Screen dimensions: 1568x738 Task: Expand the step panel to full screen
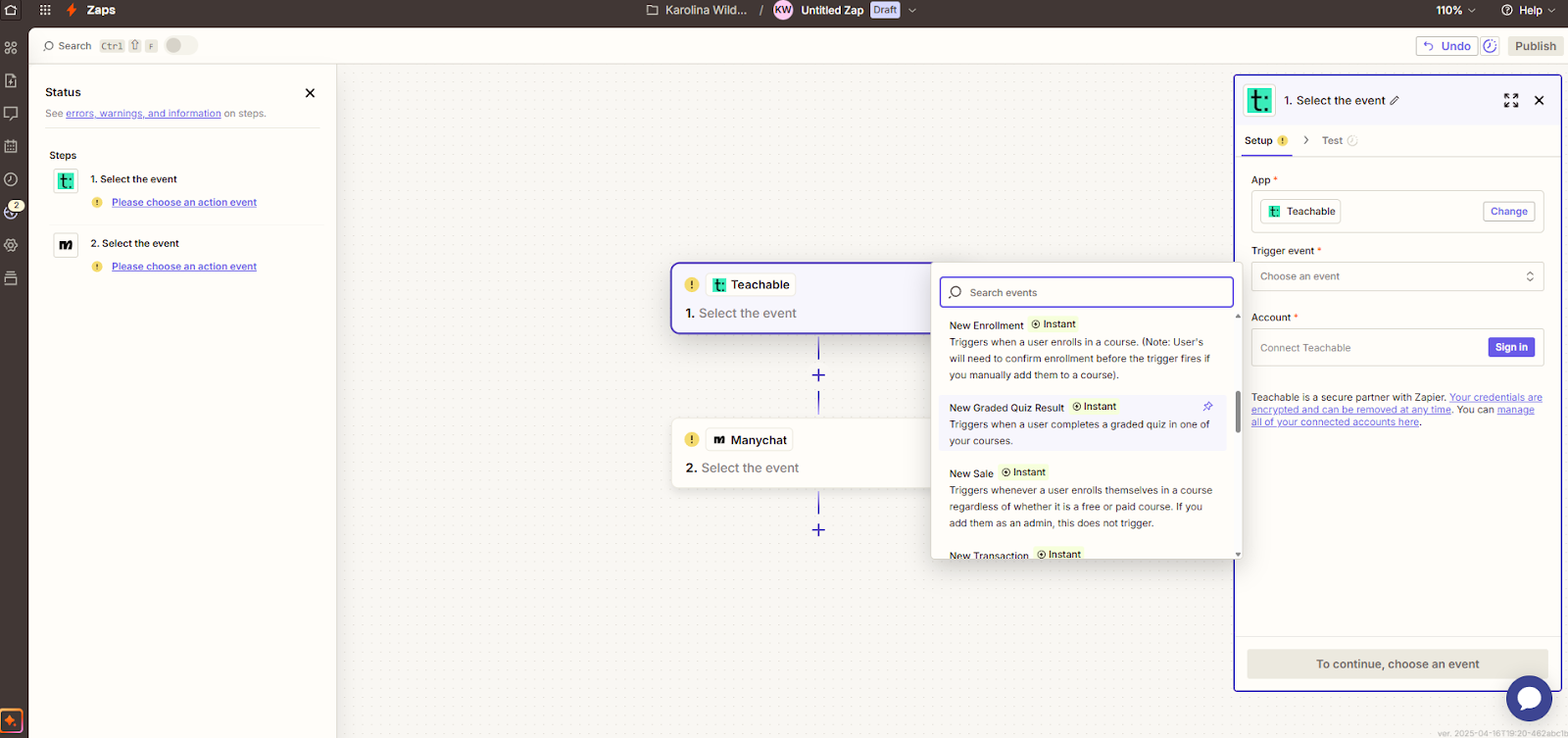[x=1511, y=101]
